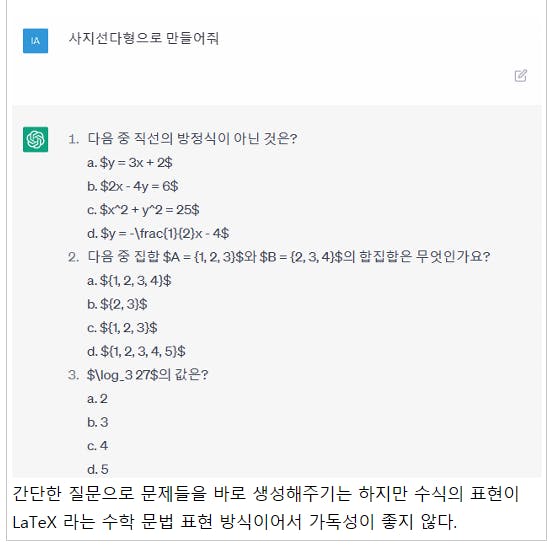Select answer a. ${1, 2, 3, 4}$
The width and height of the screenshot is (553, 553).
tap(129, 281)
